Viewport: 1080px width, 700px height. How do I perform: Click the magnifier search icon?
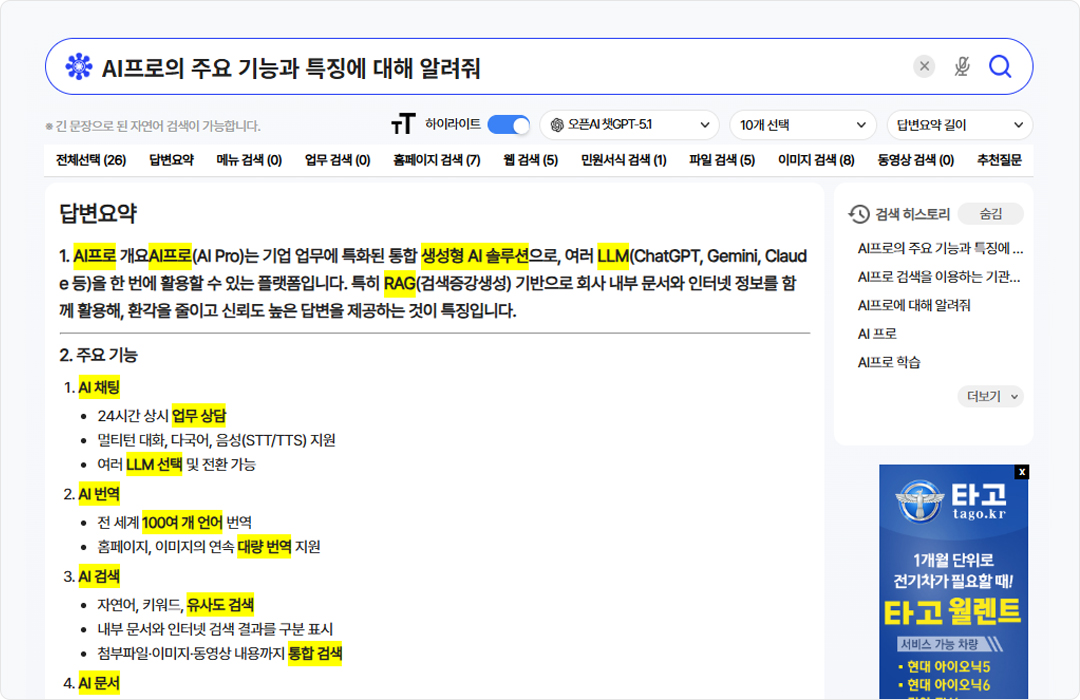[1000, 66]
